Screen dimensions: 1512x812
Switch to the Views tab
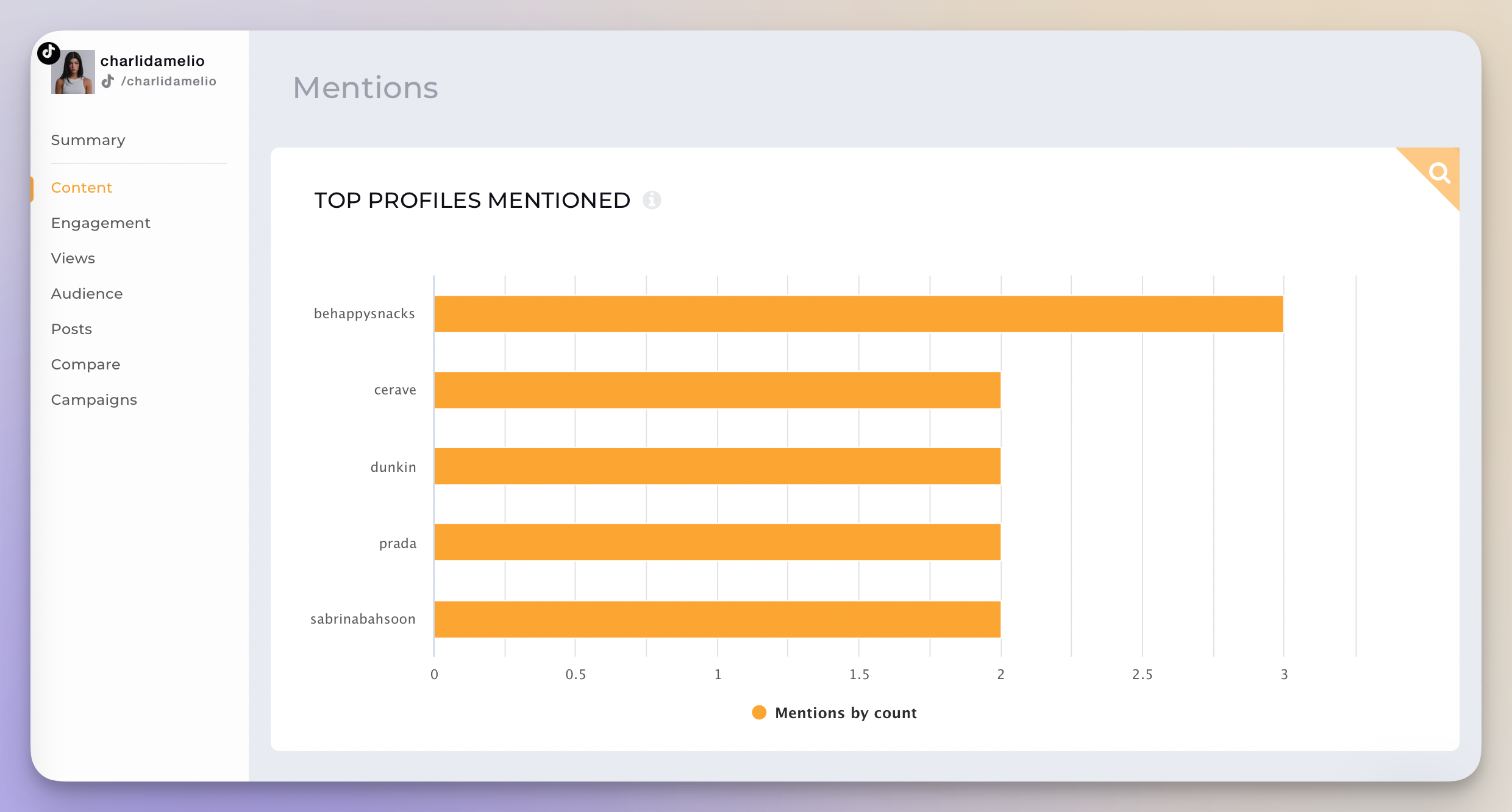(73, 258)
